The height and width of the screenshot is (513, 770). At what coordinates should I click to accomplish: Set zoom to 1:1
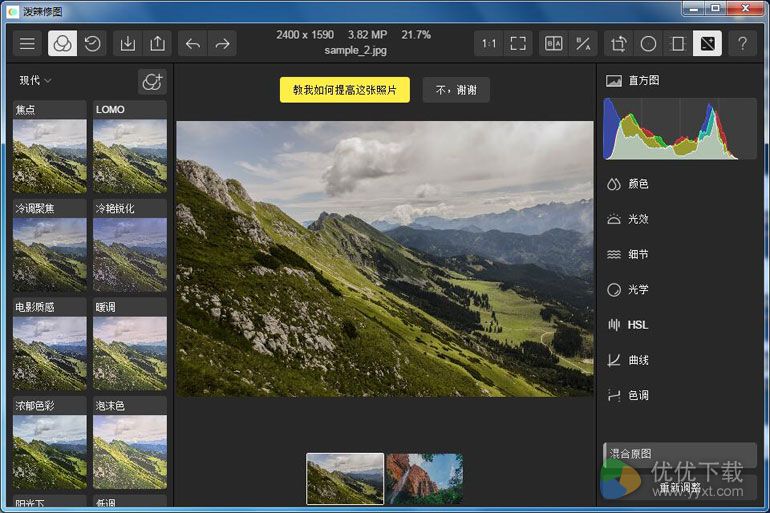tap(489, 44)
